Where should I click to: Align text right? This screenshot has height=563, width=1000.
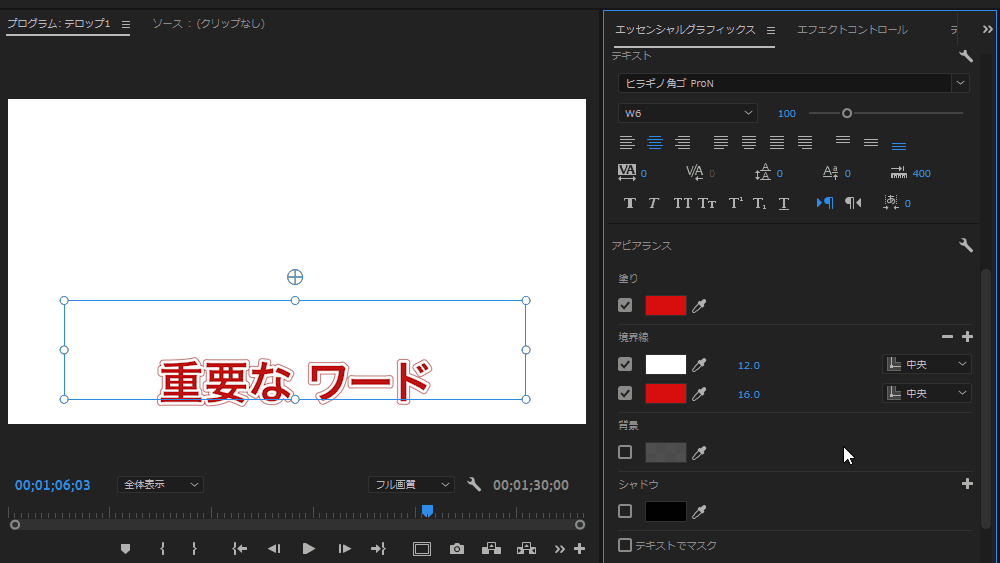pyautogui.click(x=682, y=143)
